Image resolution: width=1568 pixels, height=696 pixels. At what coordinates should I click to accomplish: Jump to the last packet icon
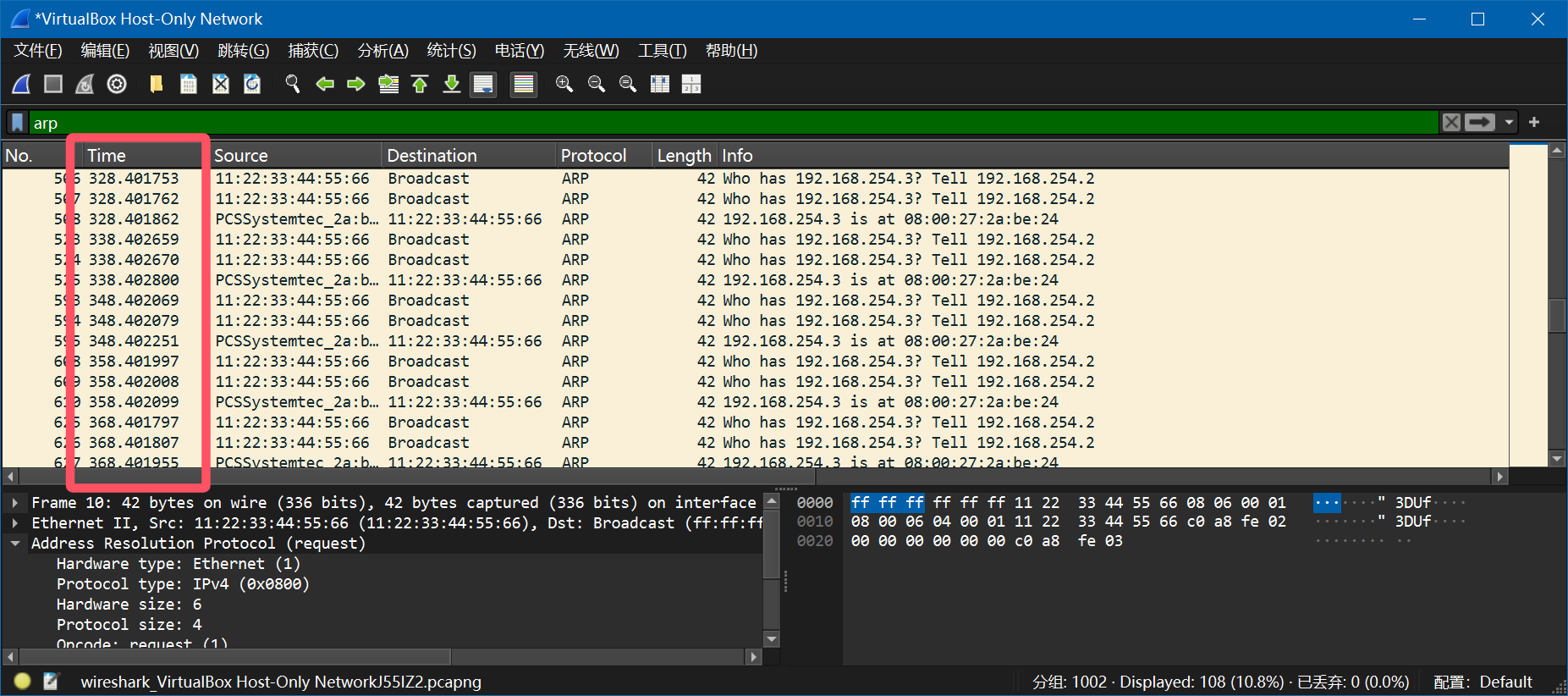[452, 84]
